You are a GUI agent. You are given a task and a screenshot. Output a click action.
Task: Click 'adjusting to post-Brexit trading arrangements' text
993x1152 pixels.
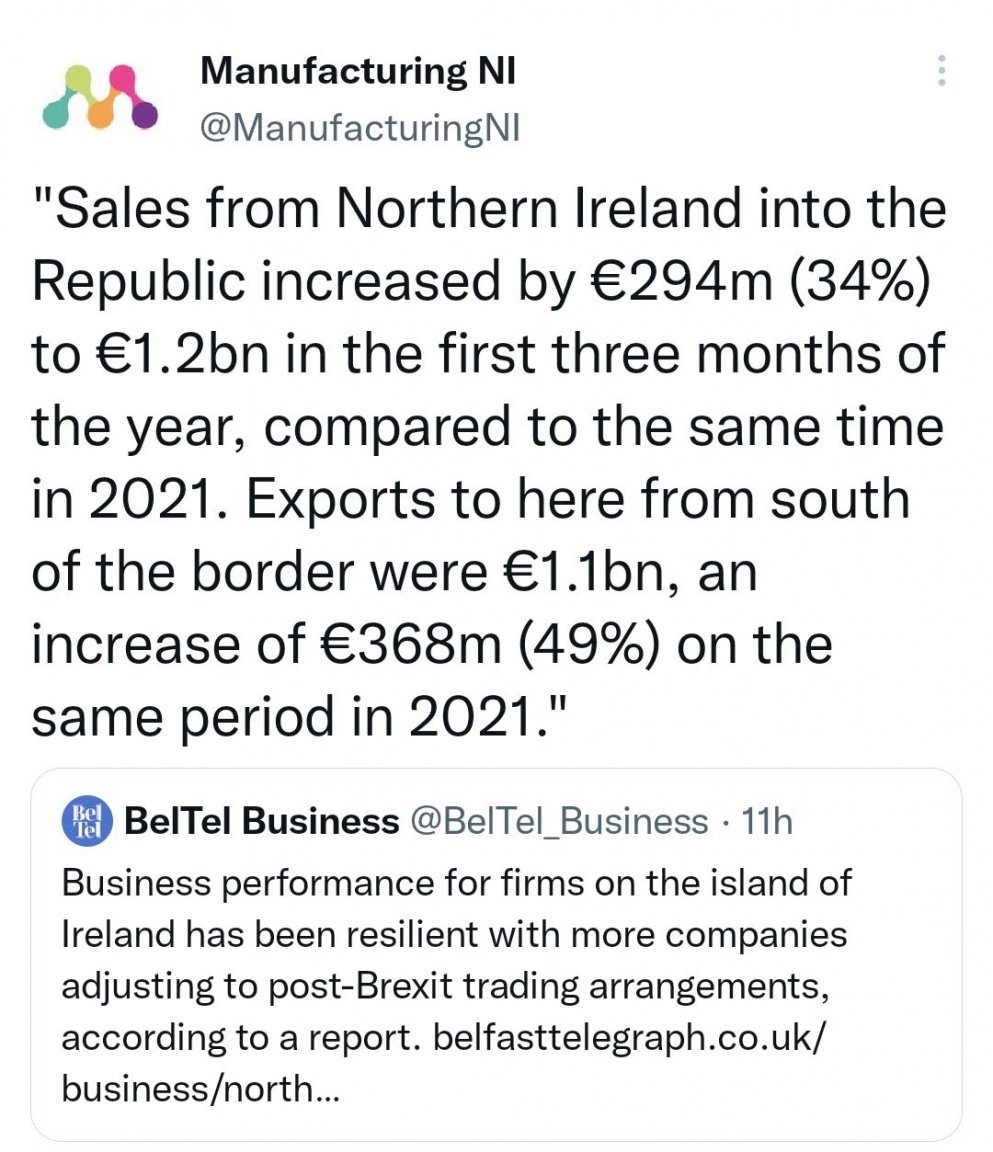pyautogui.click(x=446, y=986)
